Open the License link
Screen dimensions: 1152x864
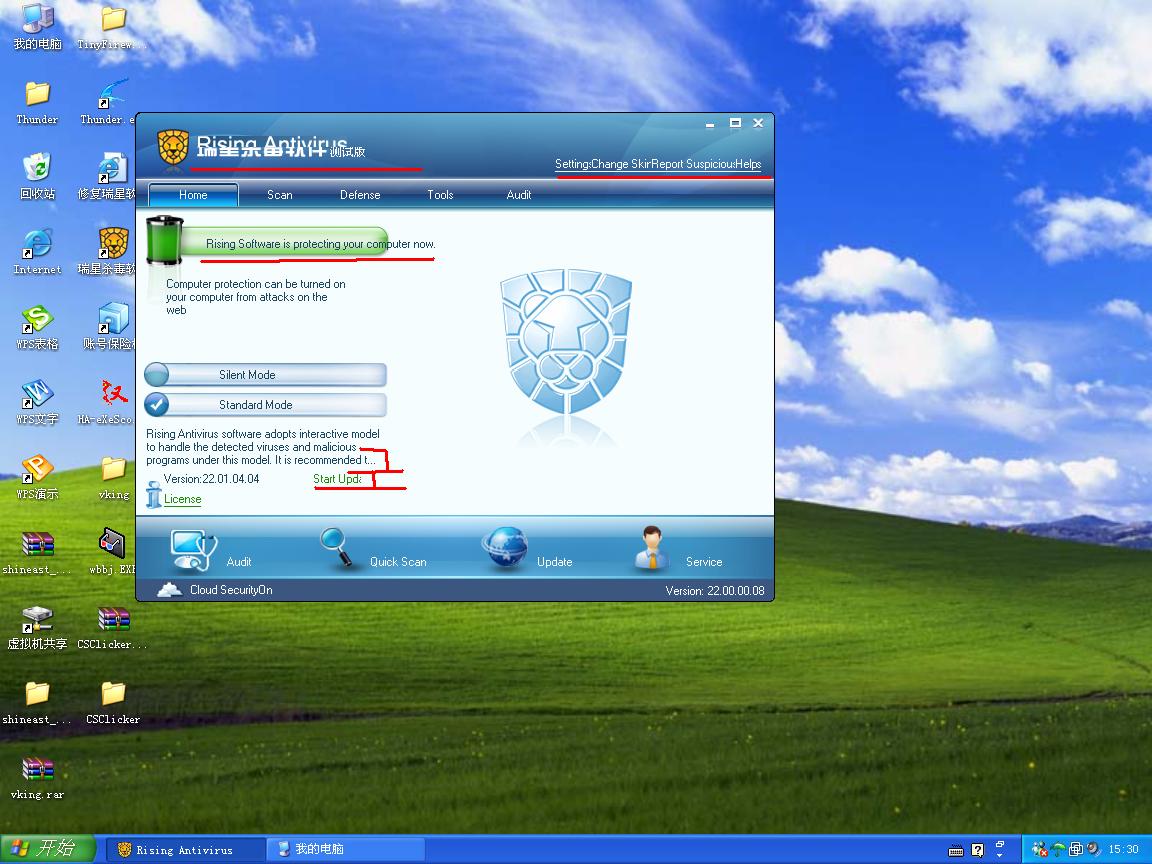click(182, 499)
